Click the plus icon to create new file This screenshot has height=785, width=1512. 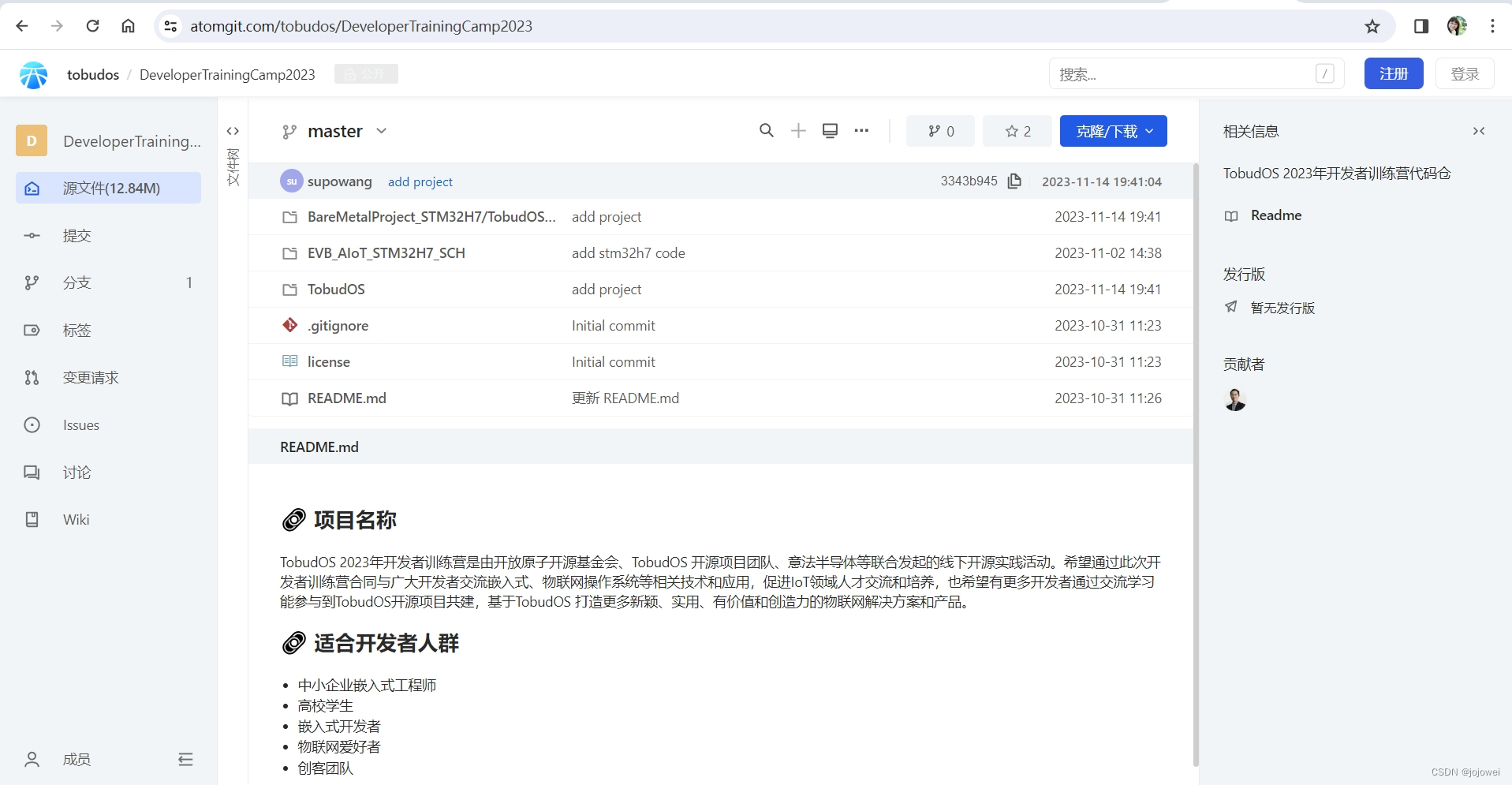798,130
